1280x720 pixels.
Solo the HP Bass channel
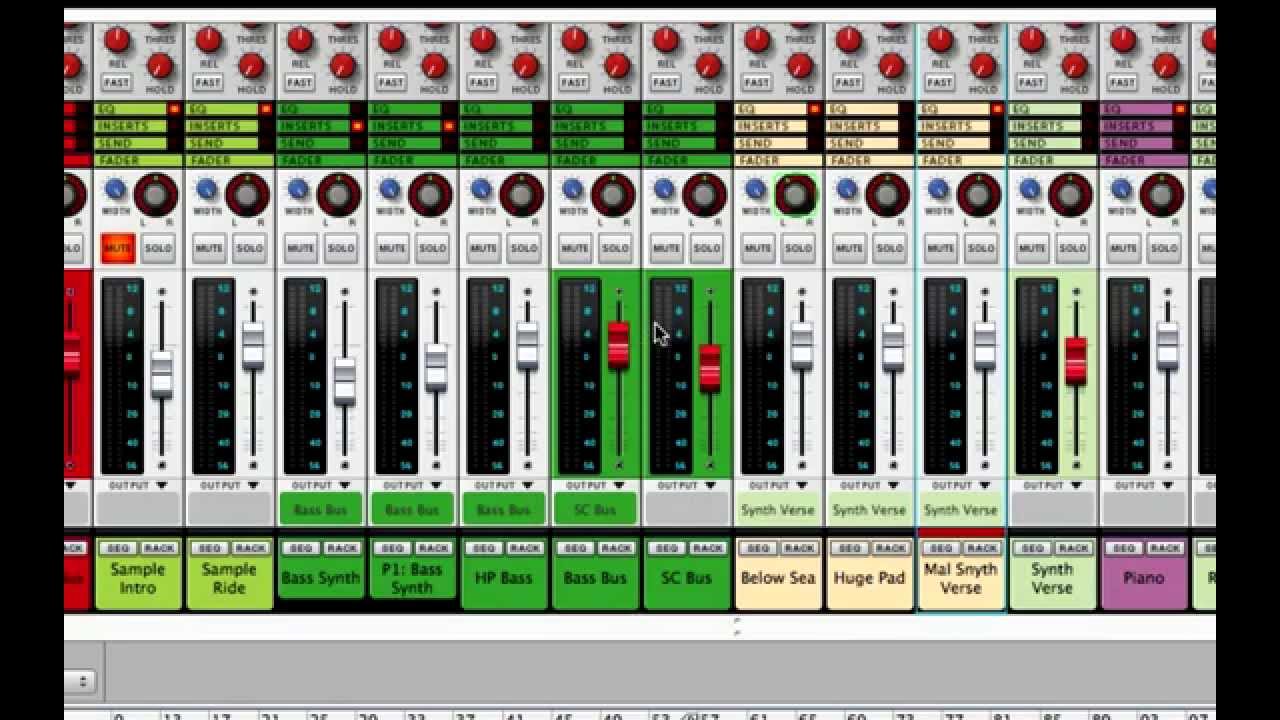click(524, 248)
